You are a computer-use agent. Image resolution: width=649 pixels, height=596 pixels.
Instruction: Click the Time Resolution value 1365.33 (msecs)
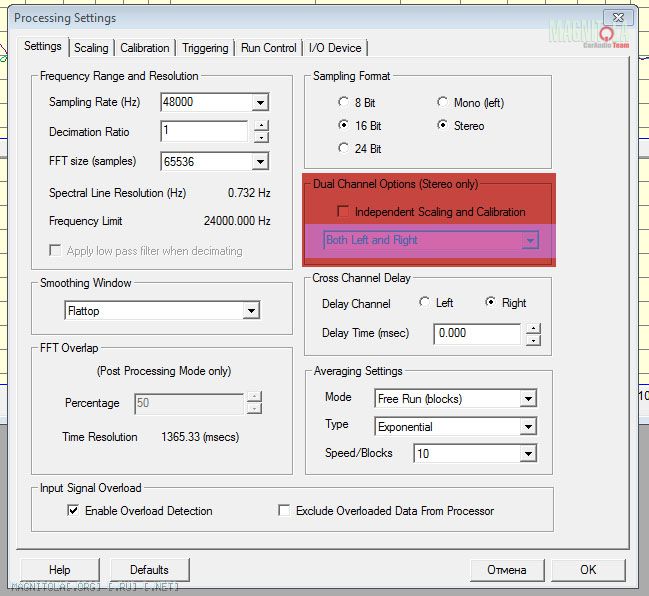pos(200,437)
